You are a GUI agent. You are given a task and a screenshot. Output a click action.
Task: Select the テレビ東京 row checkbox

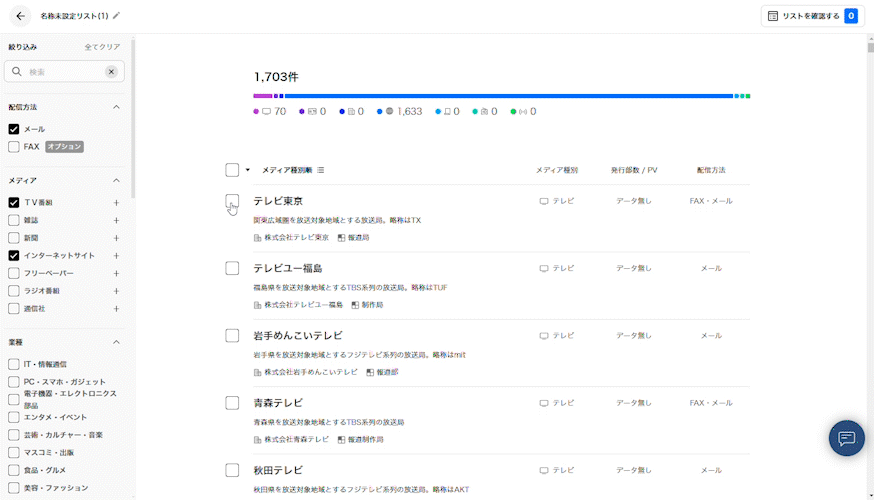tap(232, 201)
